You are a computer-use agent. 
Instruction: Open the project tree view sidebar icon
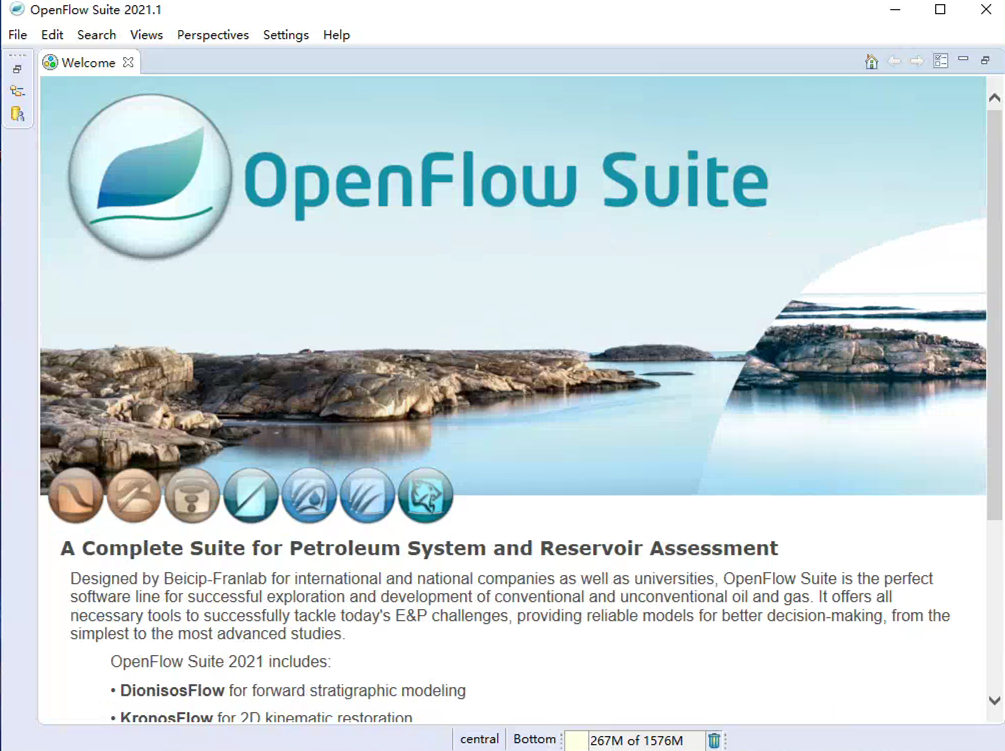17,91
